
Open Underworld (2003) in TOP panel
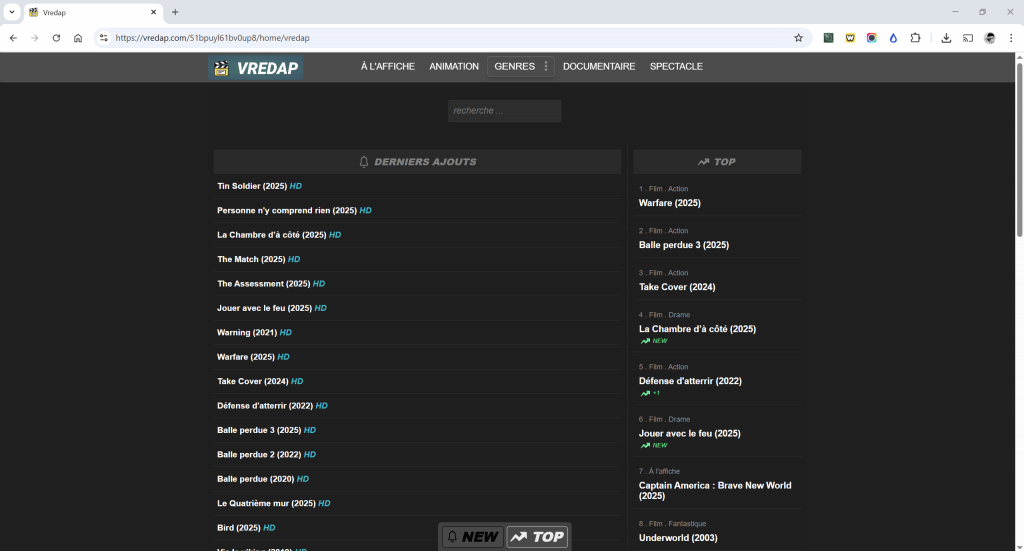678,538
